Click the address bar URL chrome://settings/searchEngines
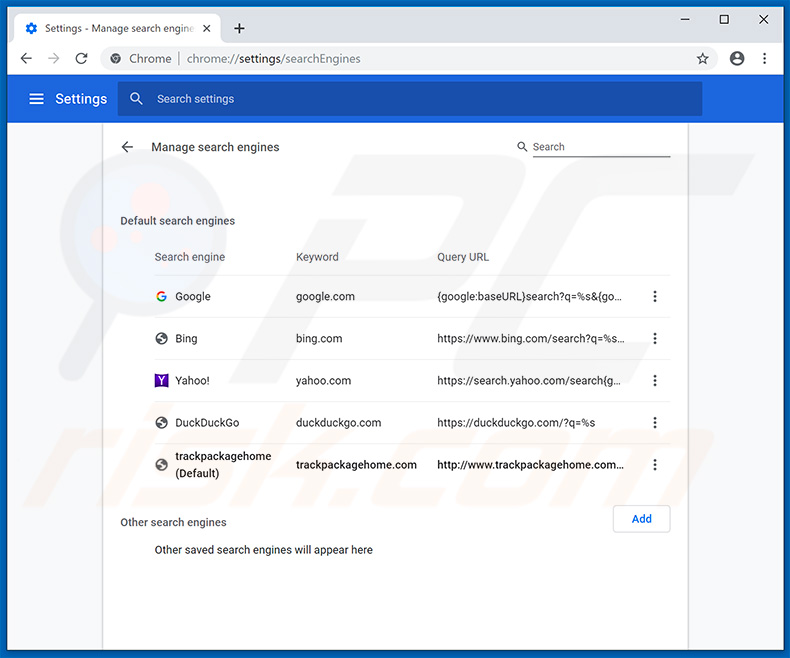Screen dimensions: 790x658 point(274,59)
